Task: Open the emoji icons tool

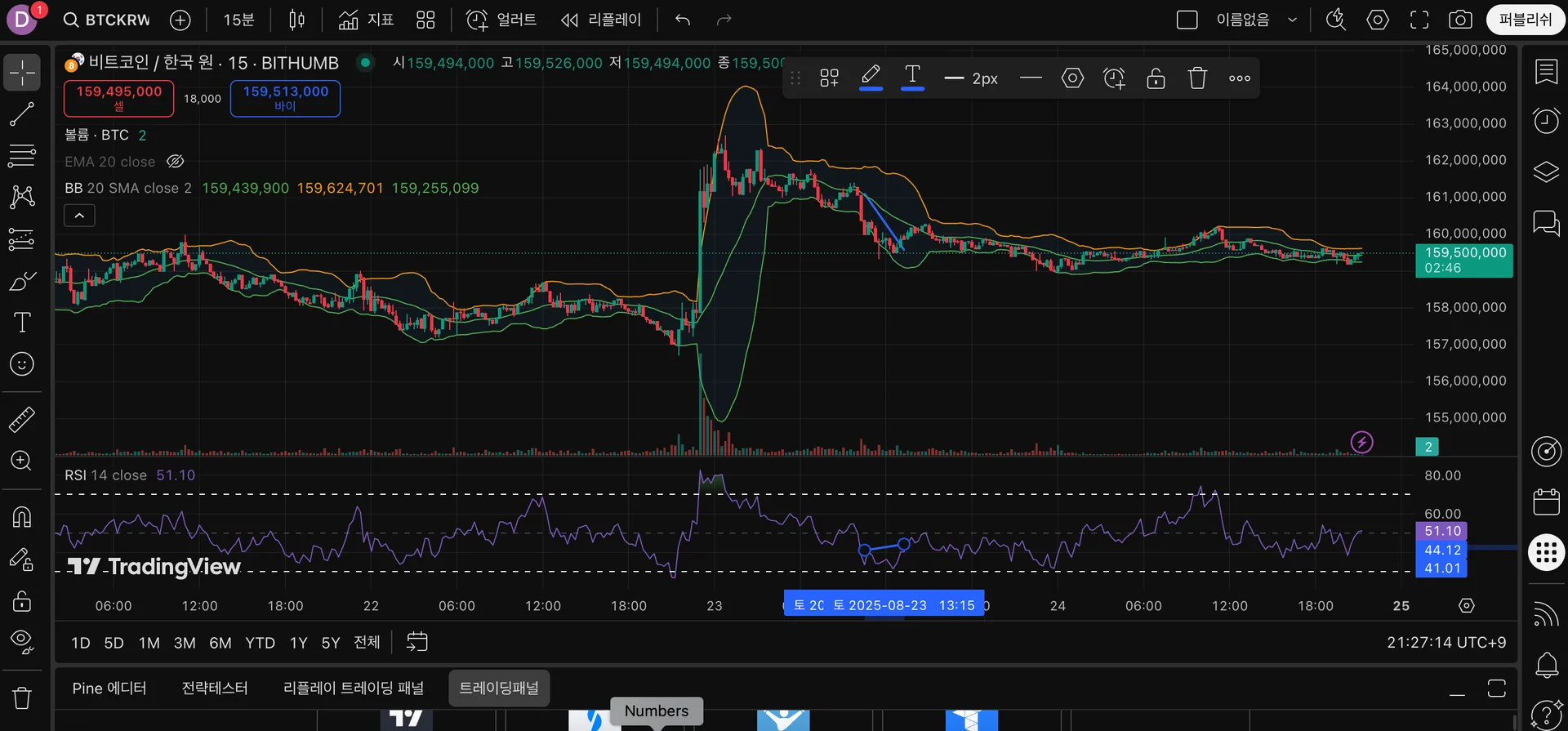Action: pyautogui.click(x=22, y=364)
